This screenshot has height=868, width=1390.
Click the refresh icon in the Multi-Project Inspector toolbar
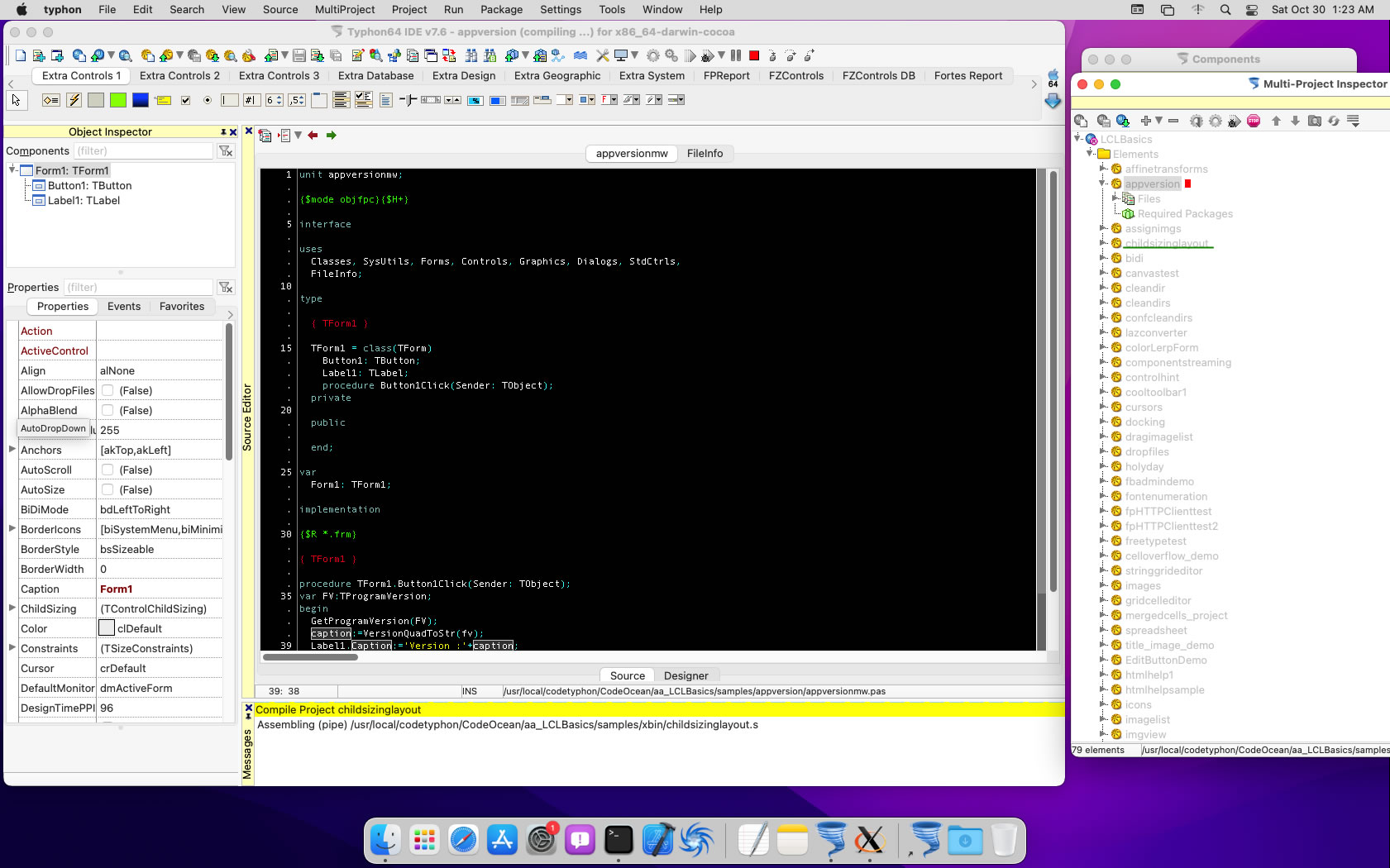coord(1334,121)
